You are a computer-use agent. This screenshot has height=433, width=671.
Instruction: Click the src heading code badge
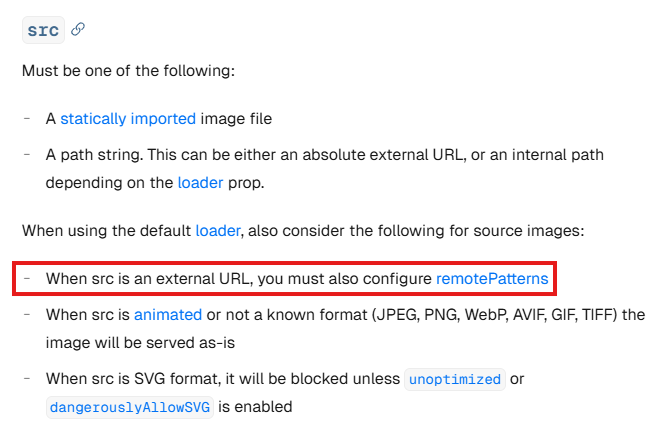43,31
